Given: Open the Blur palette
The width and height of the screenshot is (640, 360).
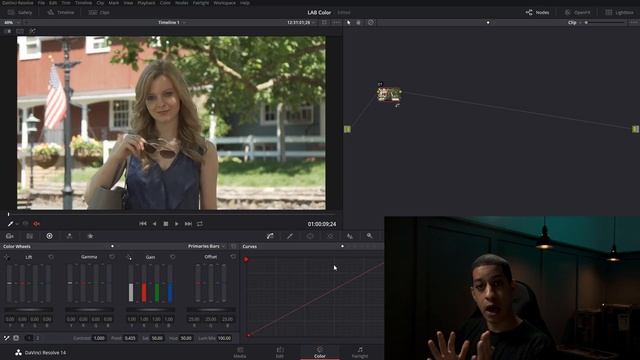Looking at the screenshot, I should 350,236.
